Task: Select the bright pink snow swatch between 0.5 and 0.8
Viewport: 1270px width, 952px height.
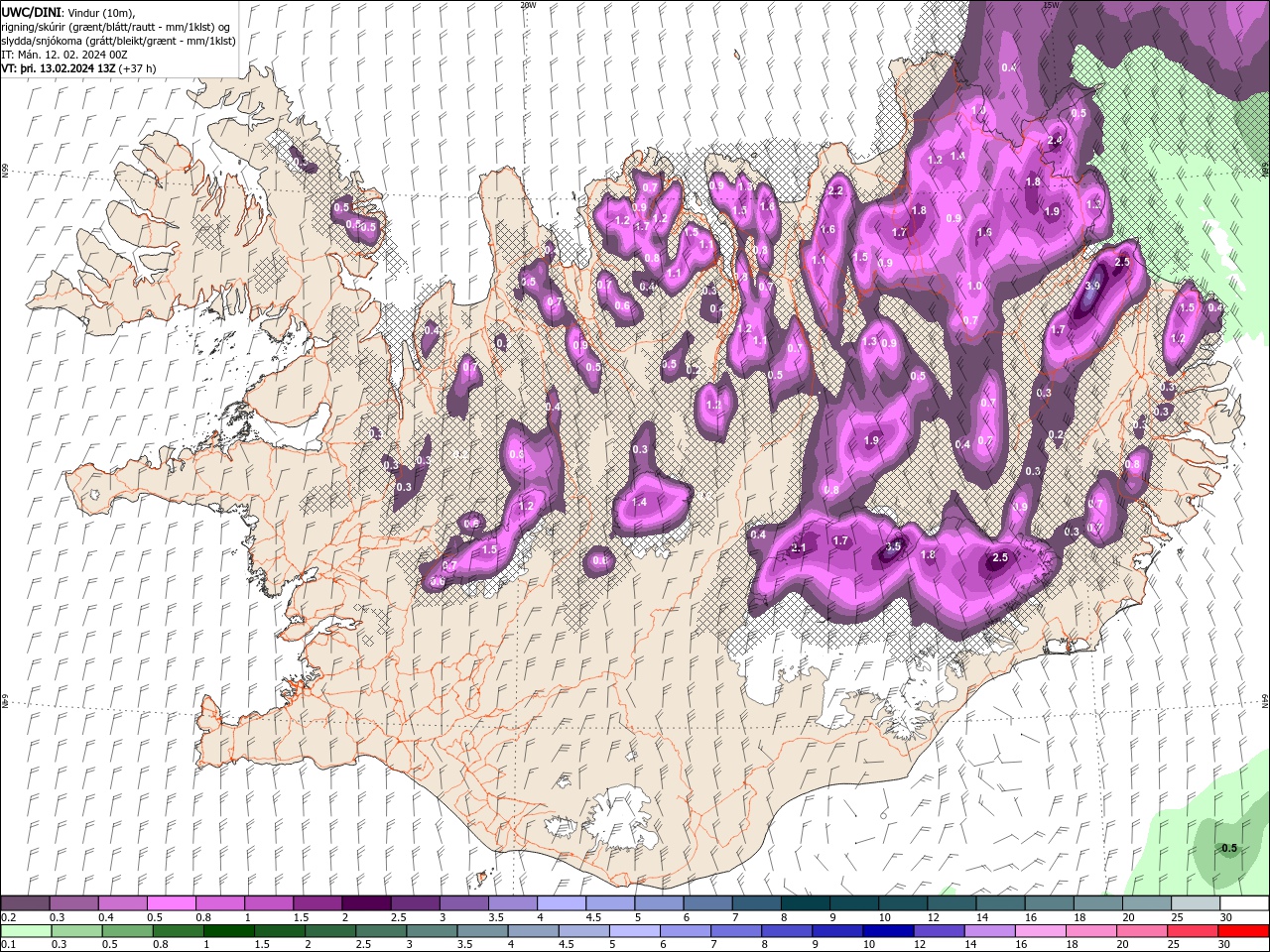Action: [x=171, y=903]
